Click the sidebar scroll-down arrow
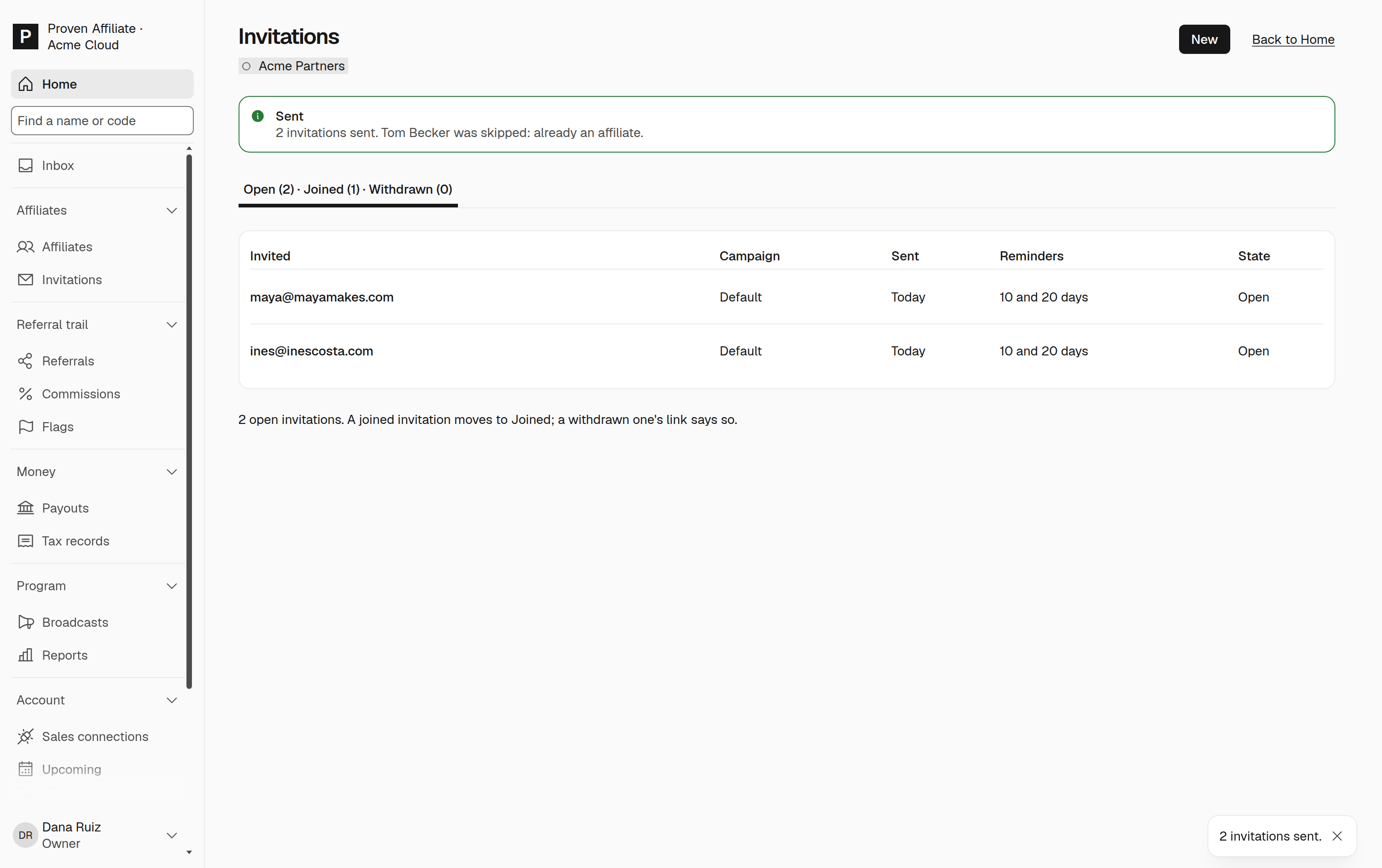The width and height of the screenshot is (1382, 868). (x=189, y=852)
